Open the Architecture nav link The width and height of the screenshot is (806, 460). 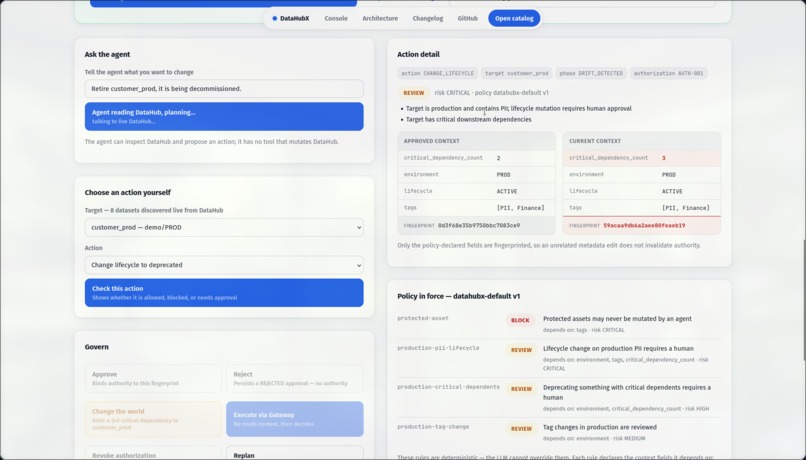tap(380, 19)
